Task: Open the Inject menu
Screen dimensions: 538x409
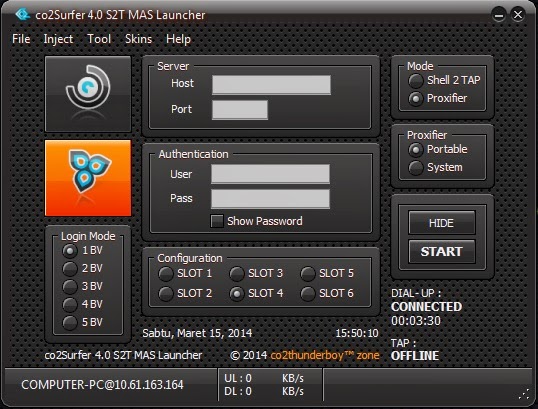Action: pyautogui.click(x=58, y=39)
